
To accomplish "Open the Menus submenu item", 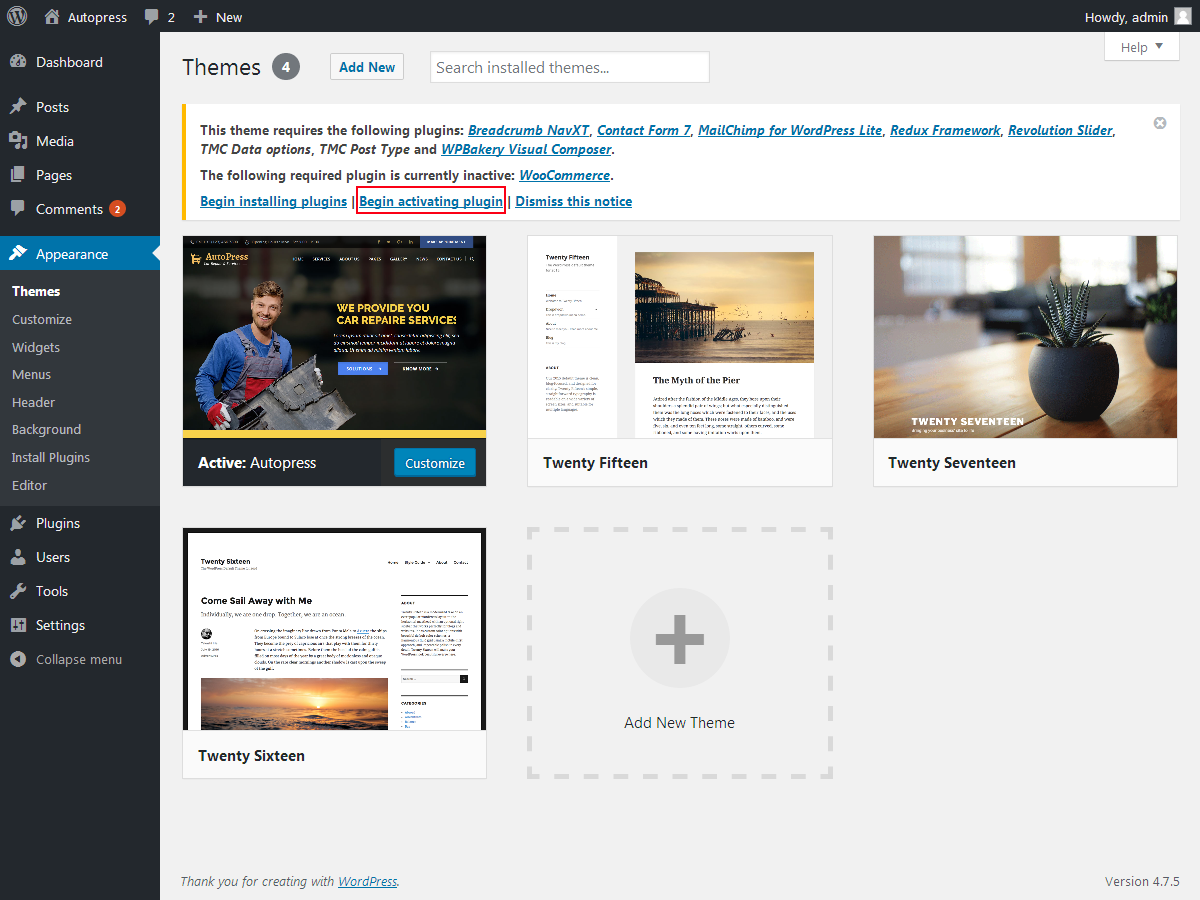I will coord(32,374).
